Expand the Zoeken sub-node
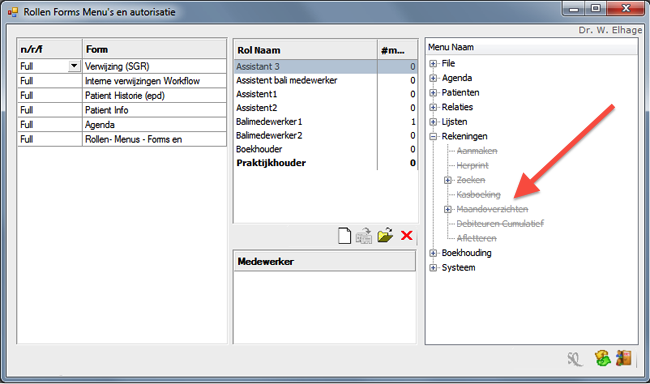Viewport: 650px width, 384px height. tap(447, 180)
